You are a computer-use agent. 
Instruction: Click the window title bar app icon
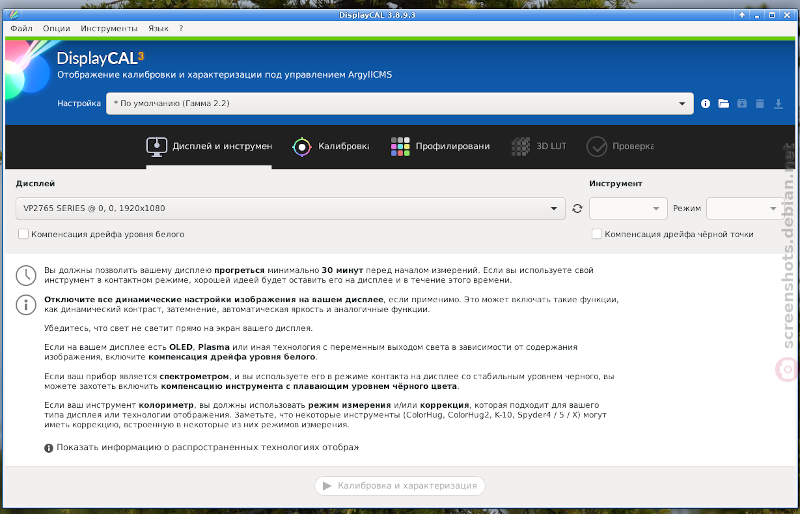(14, 15)
